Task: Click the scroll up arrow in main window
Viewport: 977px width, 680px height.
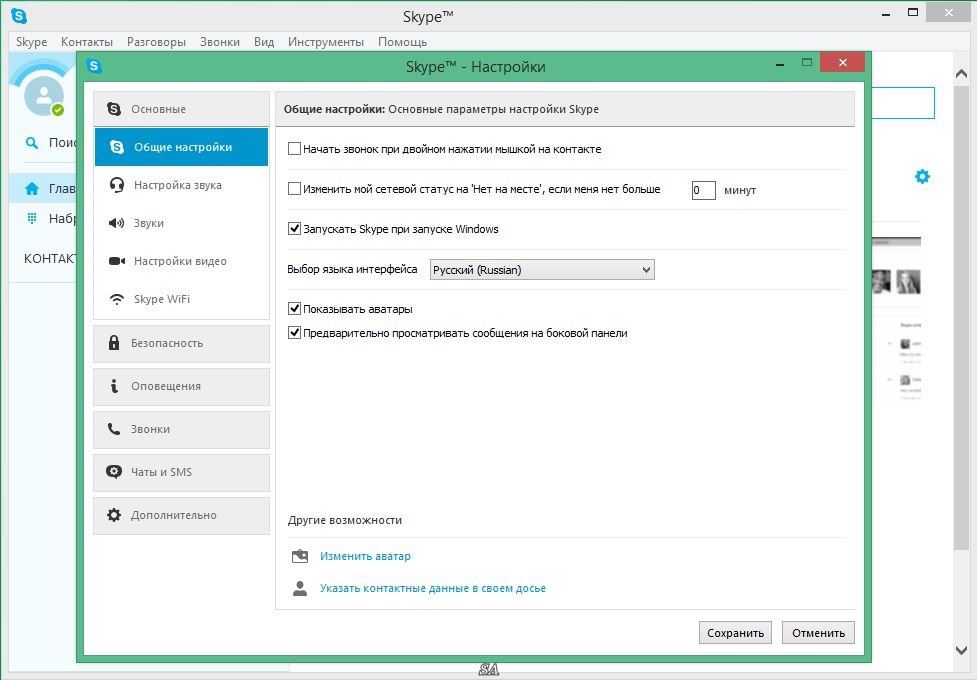Action: [961, 74]
